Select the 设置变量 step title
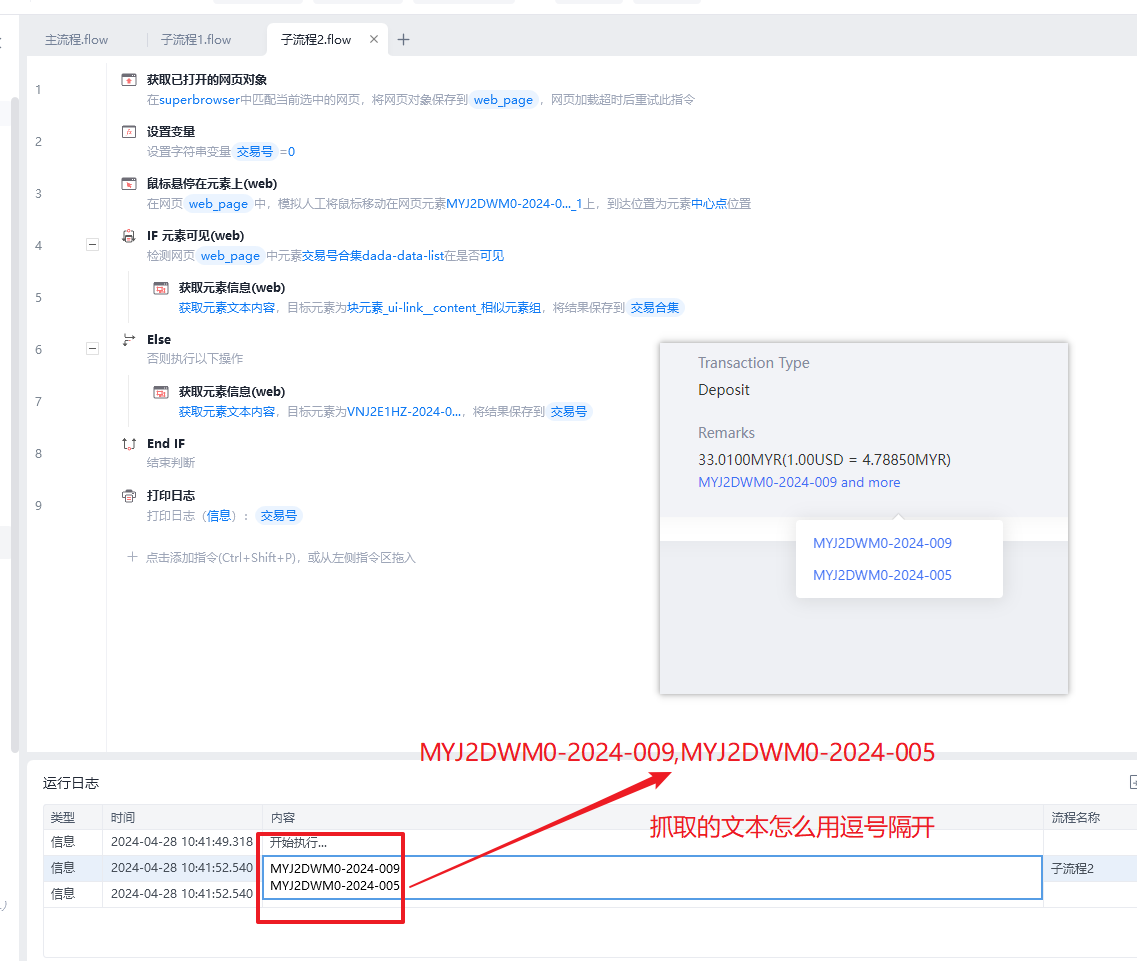This screenshot has width=1137, height=961. click(171, 131)
